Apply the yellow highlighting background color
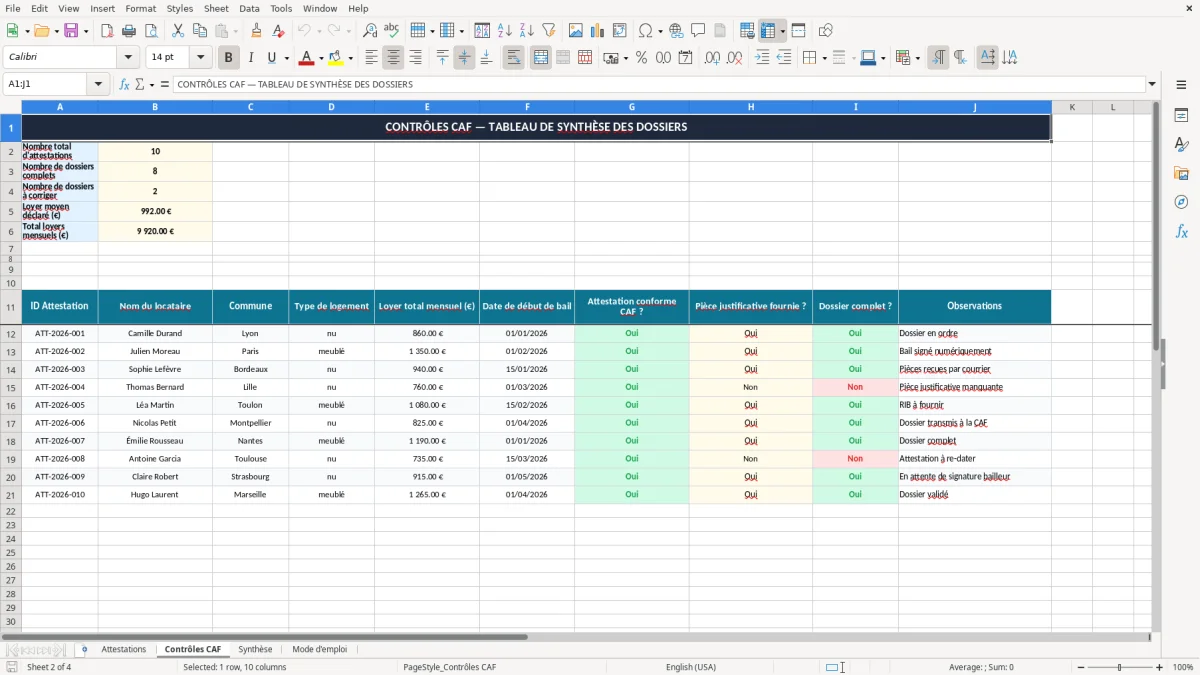Image resolution: width=1200 pixels, height=675 pixels. 335,58
